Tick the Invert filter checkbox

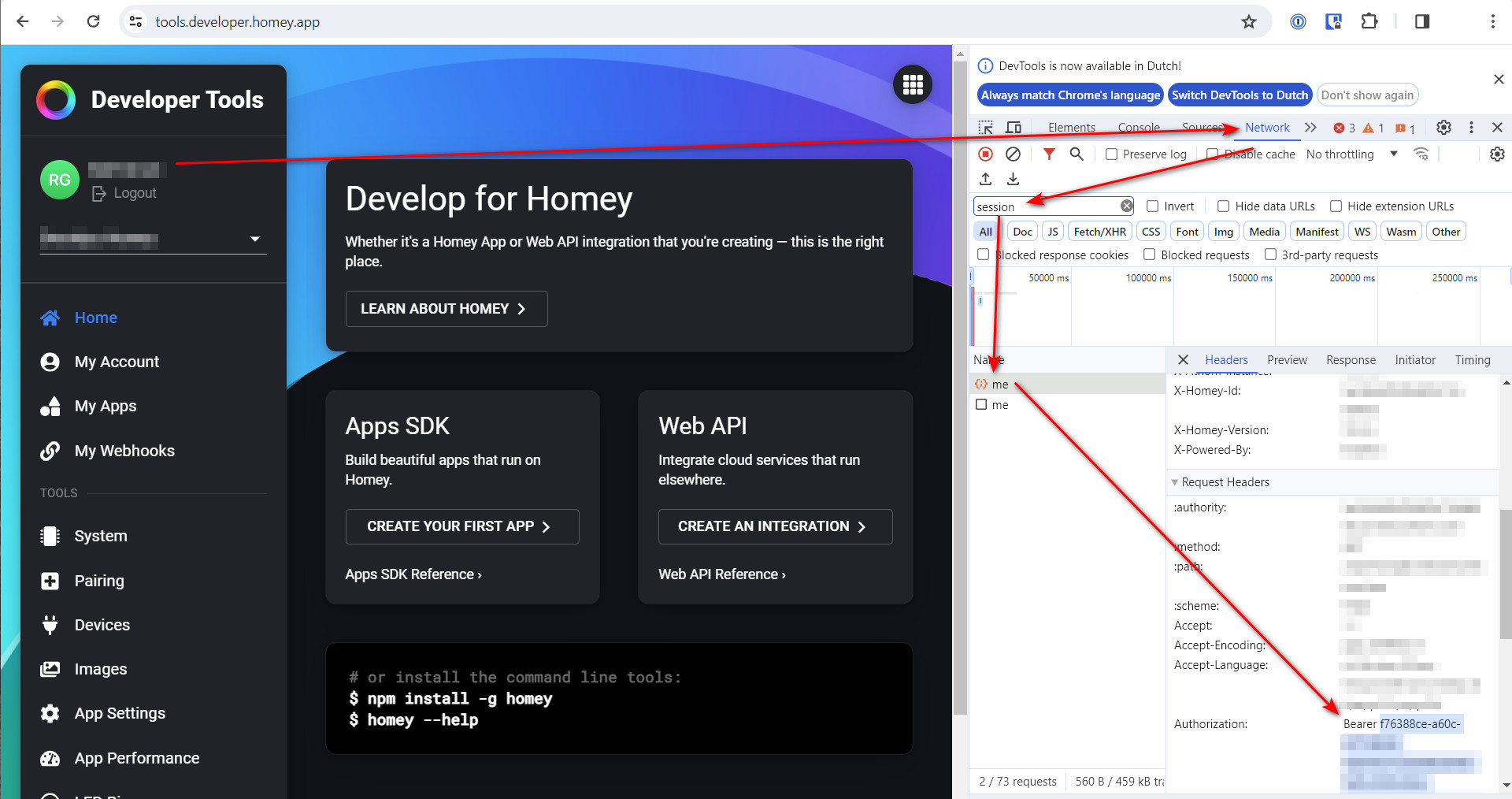coord(1152,206)
